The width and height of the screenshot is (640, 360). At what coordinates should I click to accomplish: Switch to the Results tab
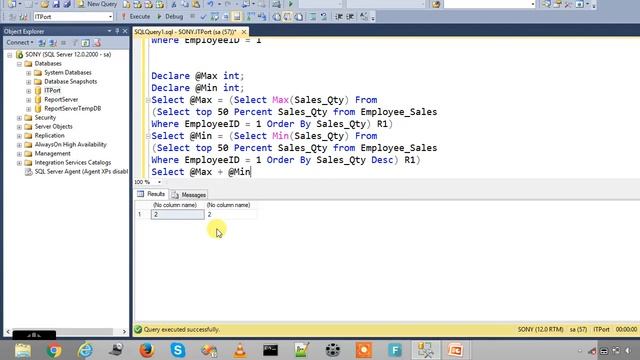[x=151, y=194]
